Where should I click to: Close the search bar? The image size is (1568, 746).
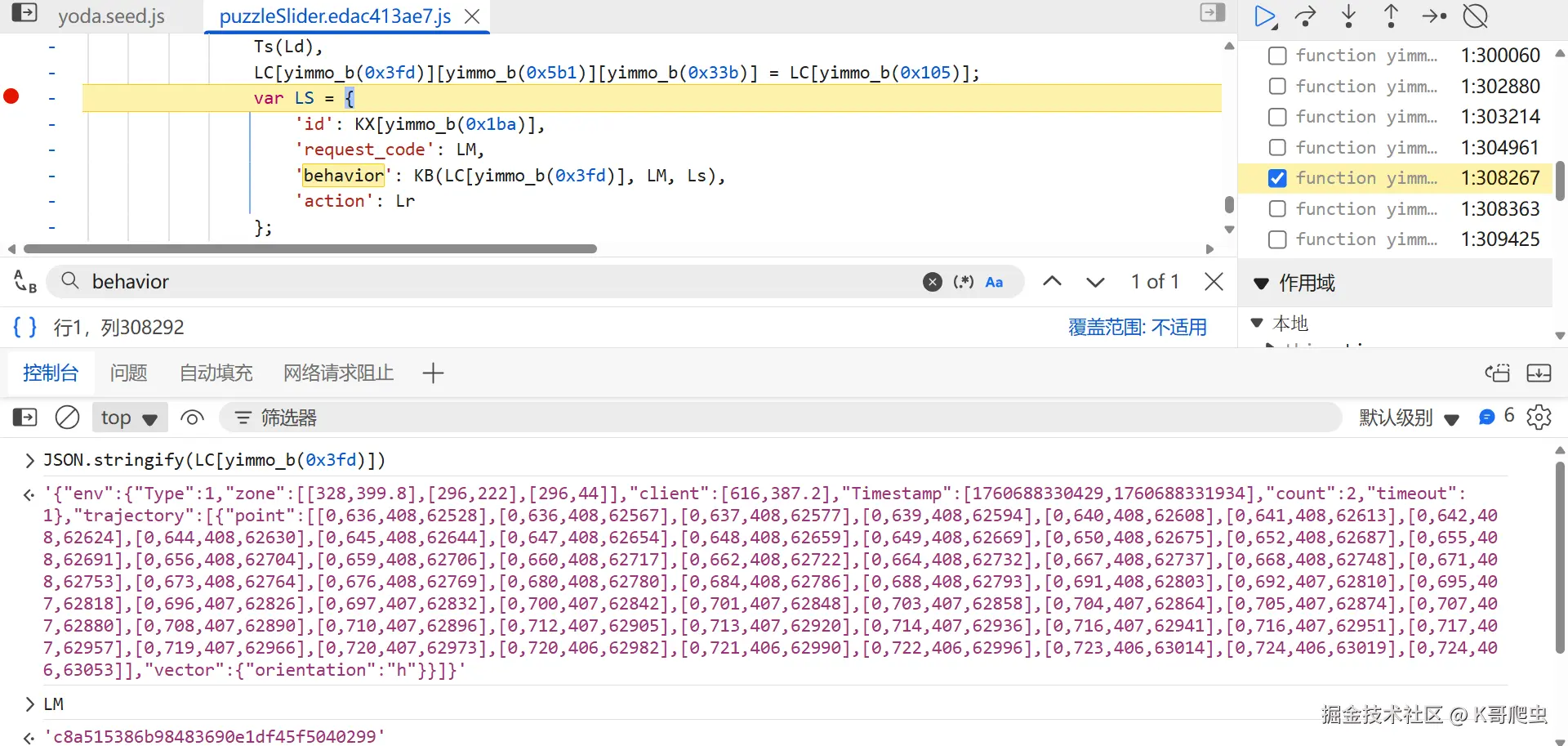[x=1214, y=282]
